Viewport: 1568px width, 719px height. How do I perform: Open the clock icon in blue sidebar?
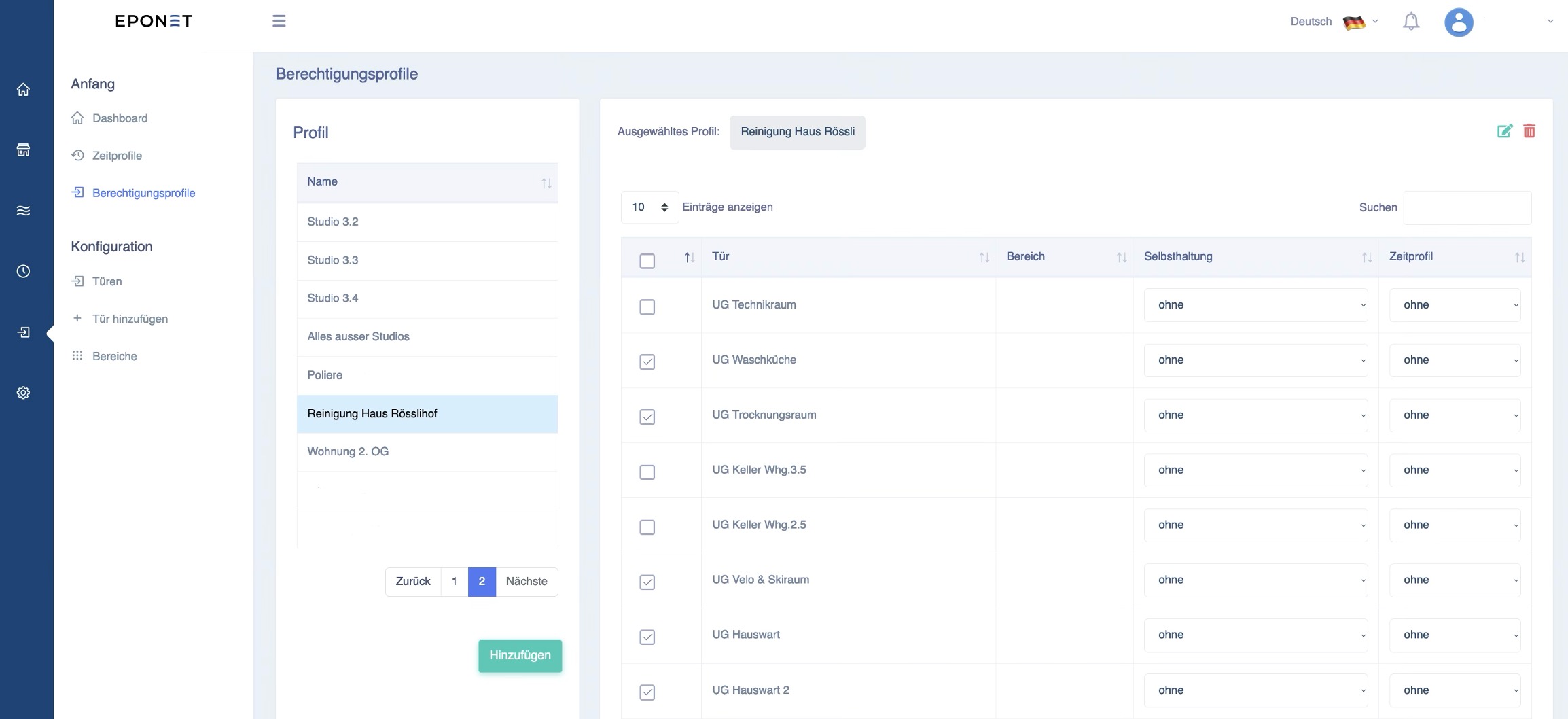(23, 271)
